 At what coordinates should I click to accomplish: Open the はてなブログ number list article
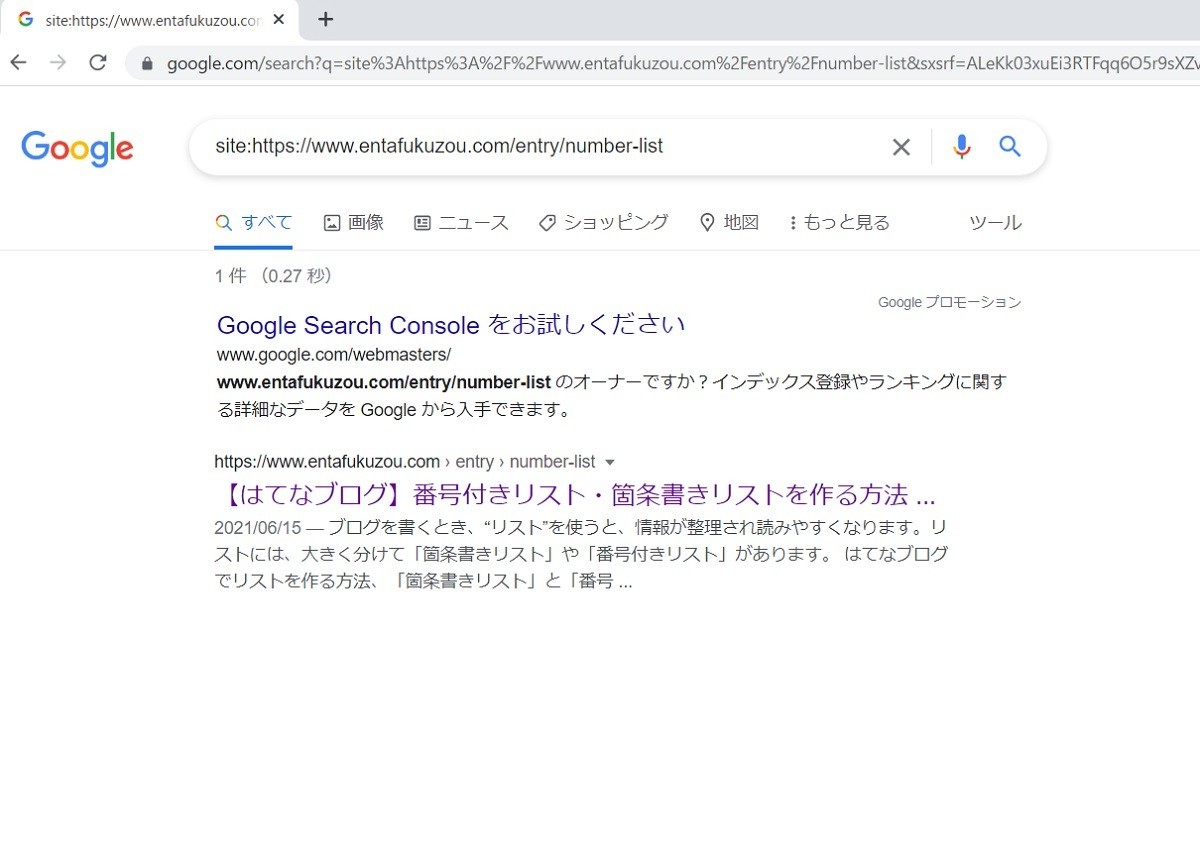(x=575, y=495)
